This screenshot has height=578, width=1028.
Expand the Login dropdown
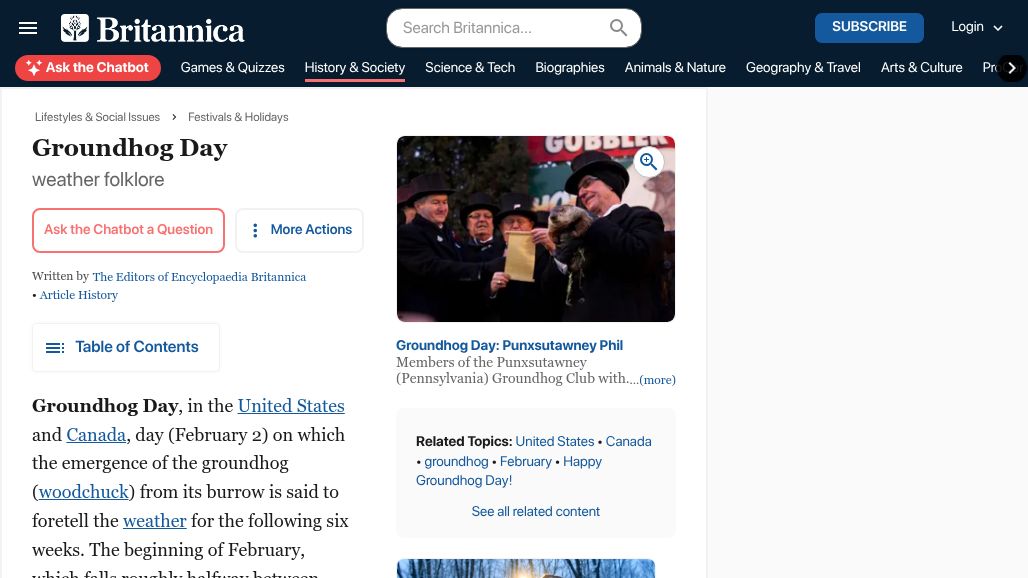tap(976, 27)
